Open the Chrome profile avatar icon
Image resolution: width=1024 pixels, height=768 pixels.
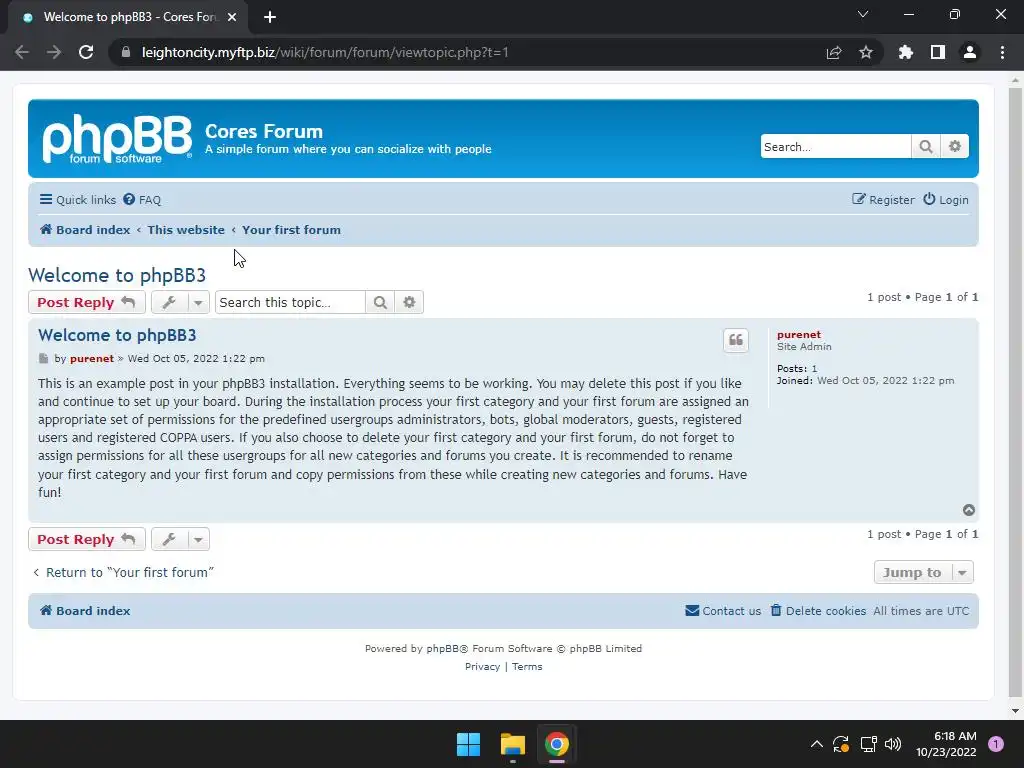click(970, 52)
